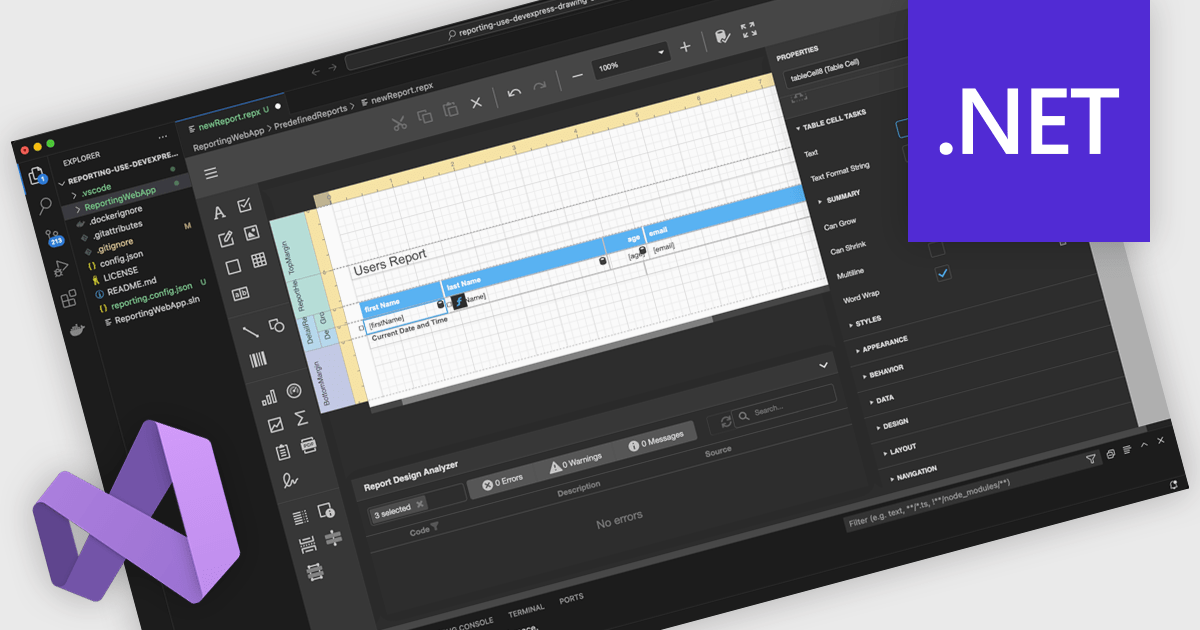Pick the Barcode control from toolbox
Screen dimensions: 1200x630
pyautogui.click(x=257, y=362)
